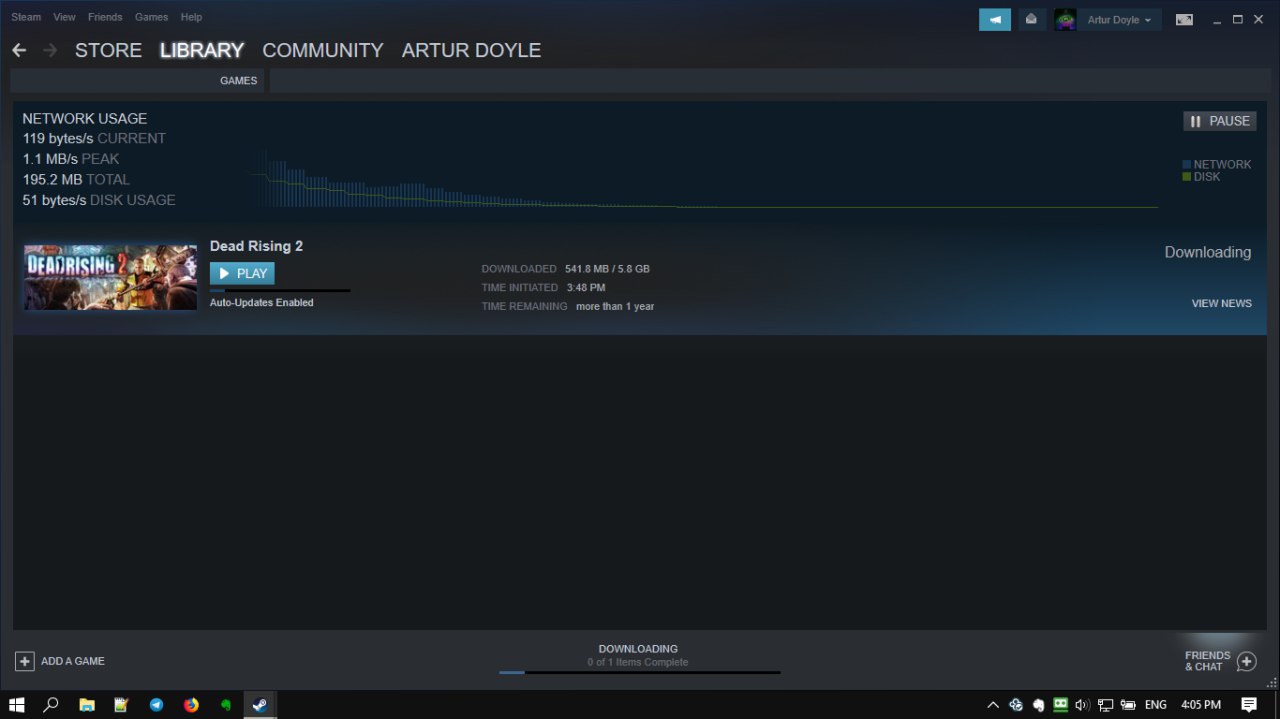Image resolution: width=1280 pixels, height=719 pixels.
Task: Click the Friends & Chat plus icon
Action: [x=1246, y=661]
